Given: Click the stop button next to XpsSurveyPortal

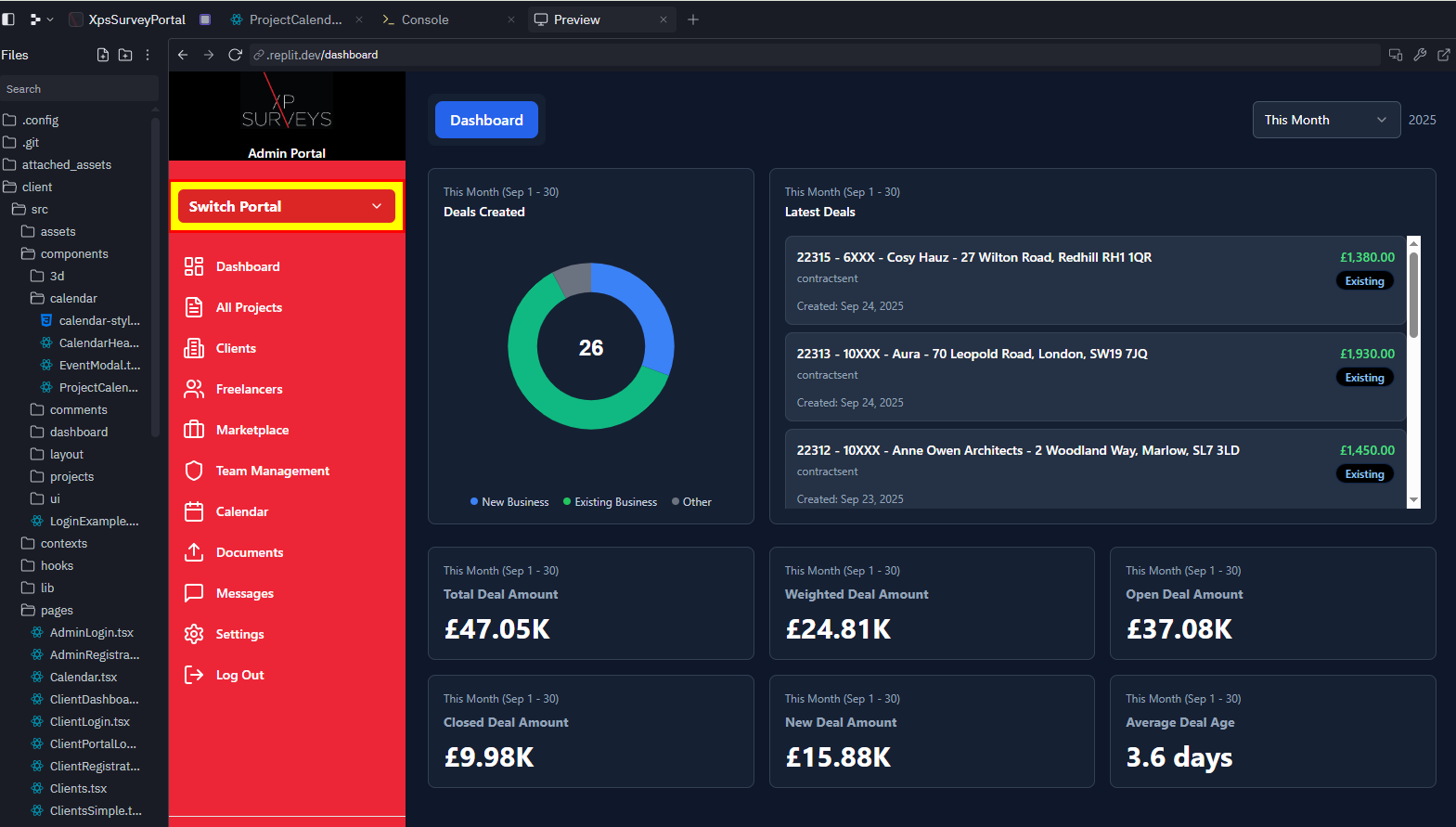Looking at the screenshot, I should click(x=205, y=19).
